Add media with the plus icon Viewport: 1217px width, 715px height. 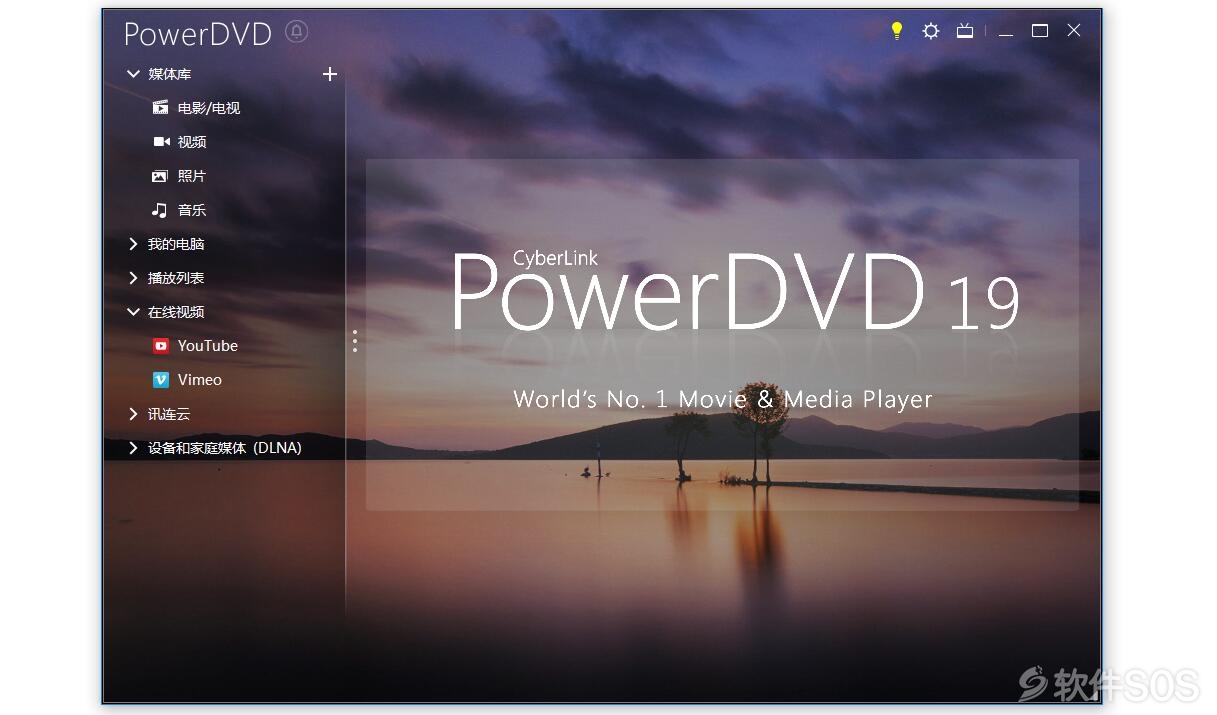pyautogui.click(x=330, y=74)
